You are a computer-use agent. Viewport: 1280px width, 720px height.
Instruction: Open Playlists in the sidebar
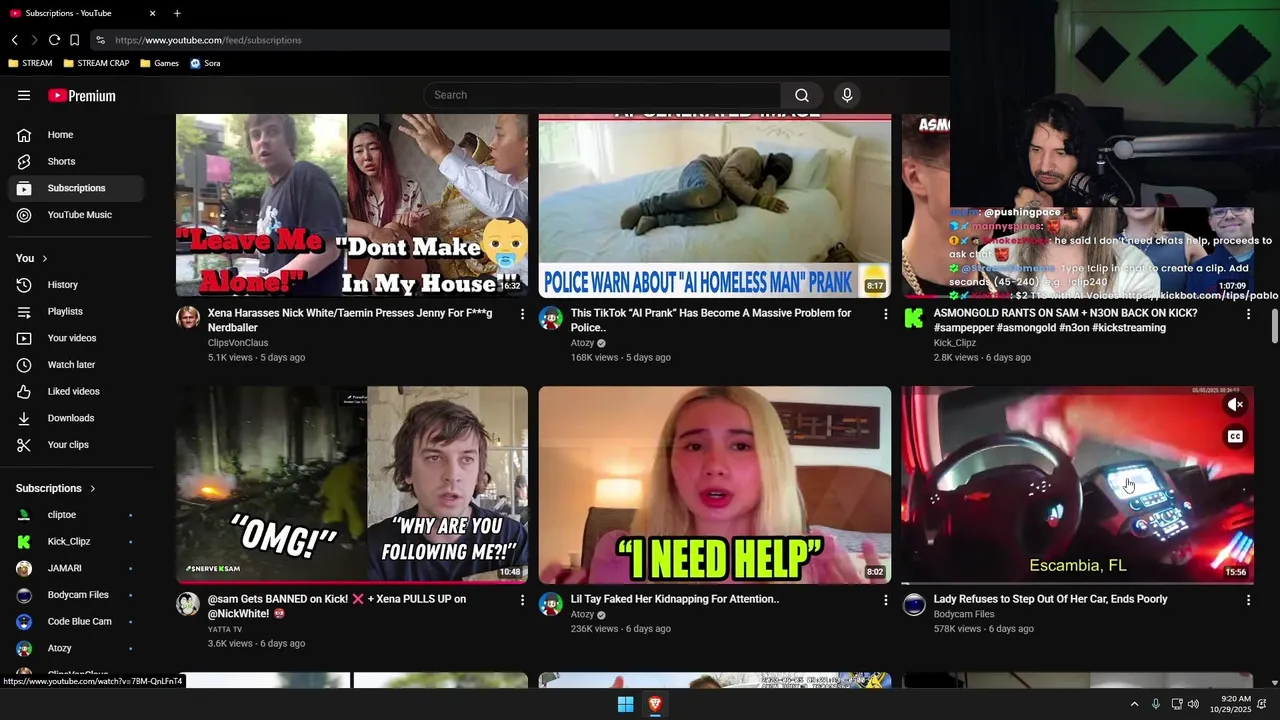(x=76, y=312)
